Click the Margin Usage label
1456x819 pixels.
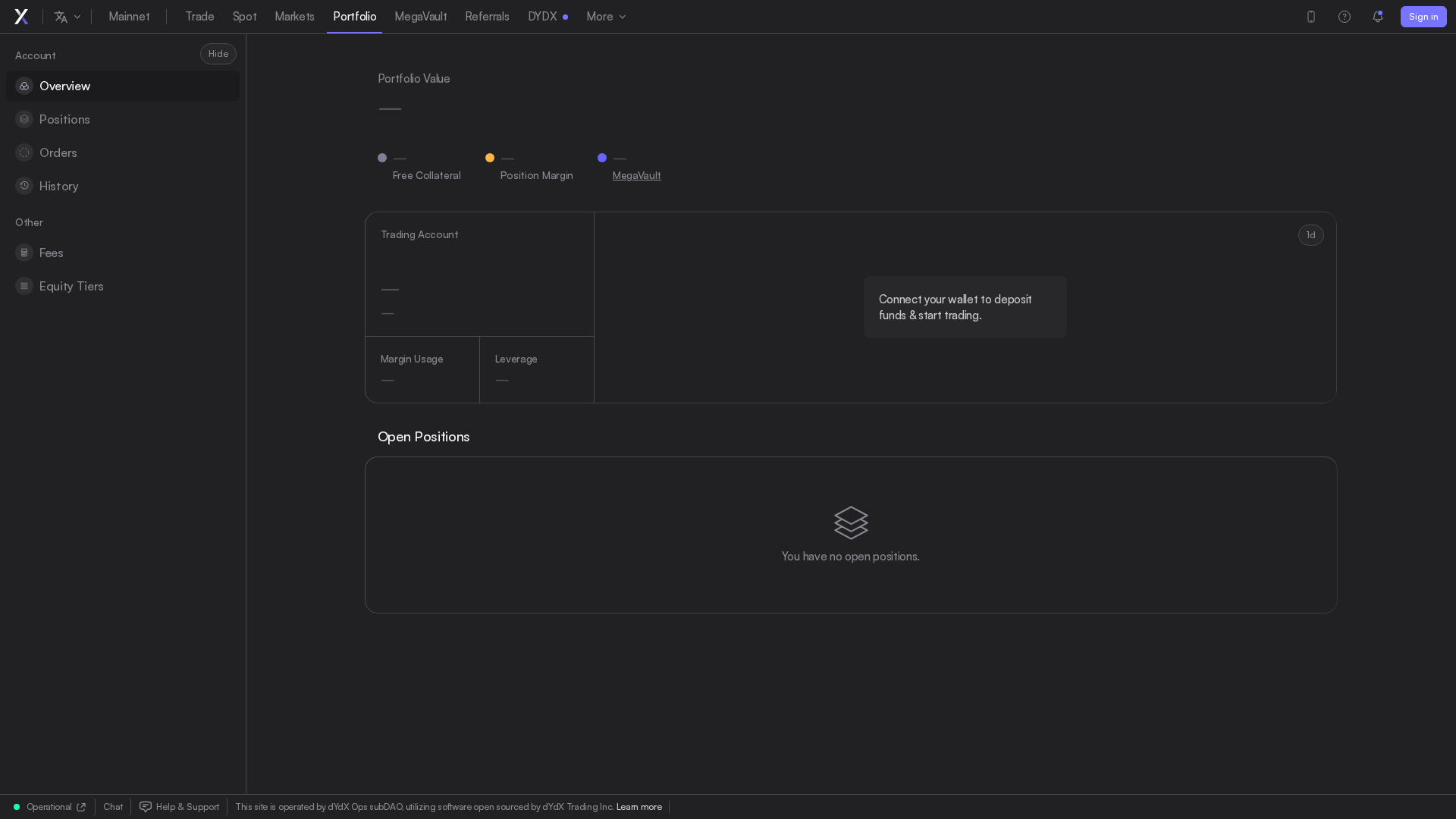[412, 359]
